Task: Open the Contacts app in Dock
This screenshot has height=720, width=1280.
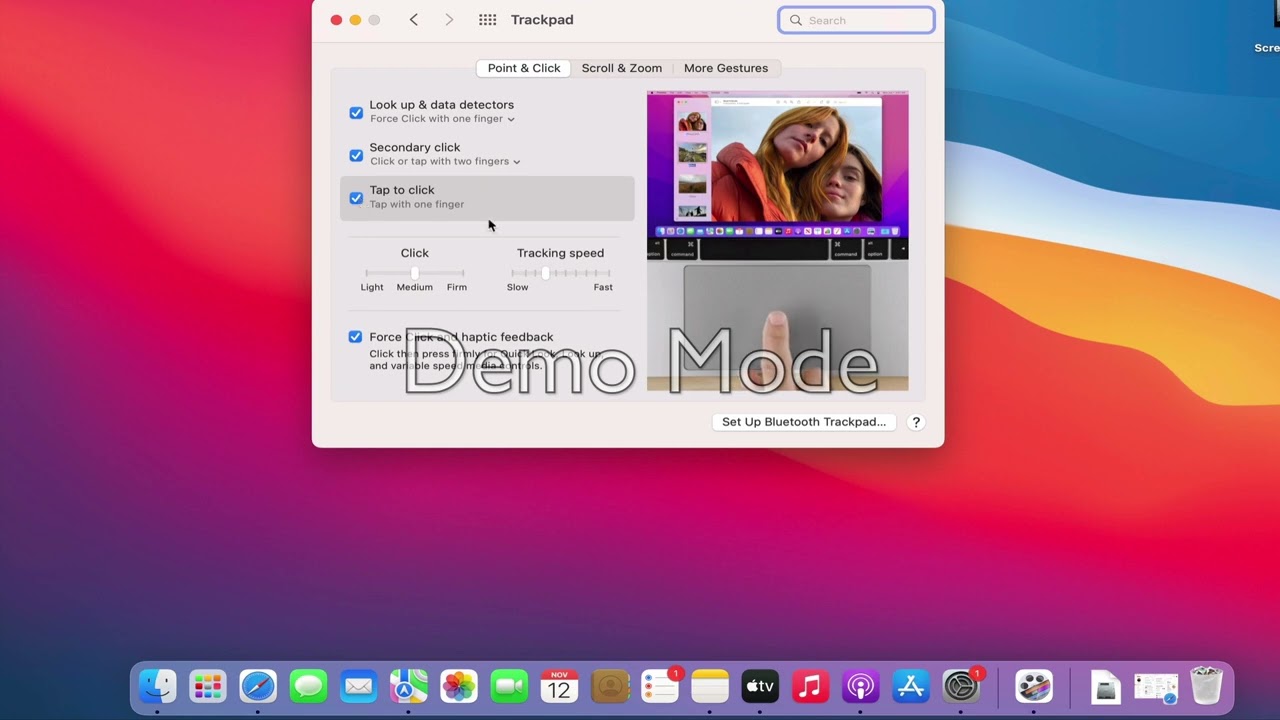Action: point(610,686)
